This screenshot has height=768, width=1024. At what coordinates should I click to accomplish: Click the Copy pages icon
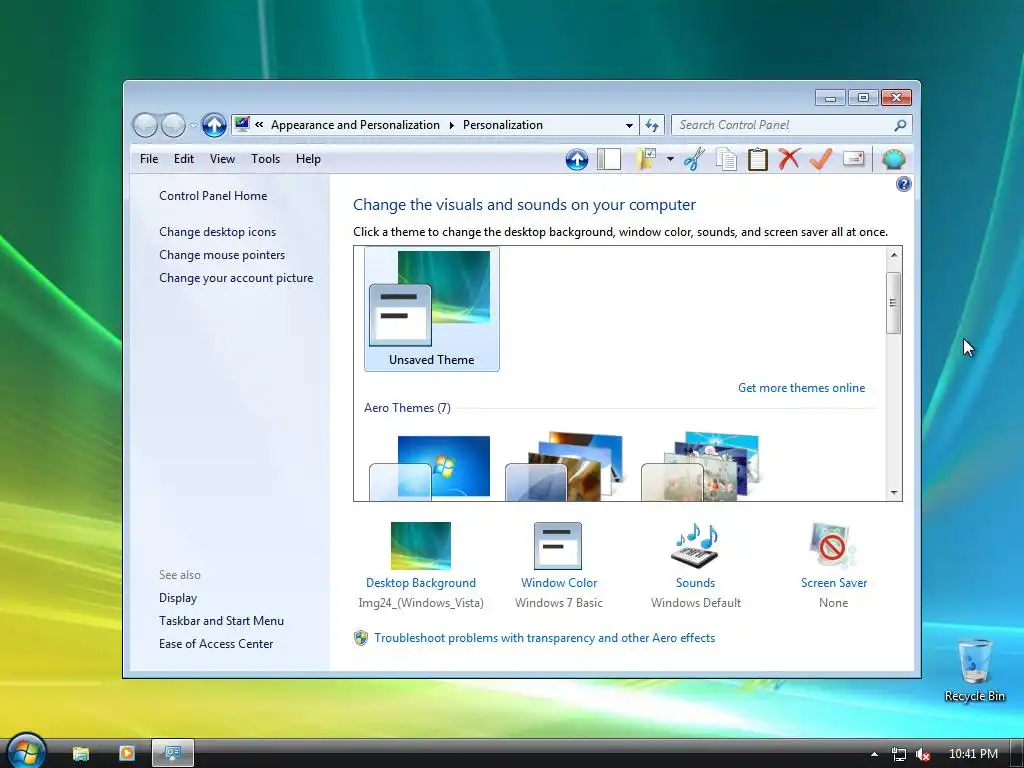click(x=726, y=159)
